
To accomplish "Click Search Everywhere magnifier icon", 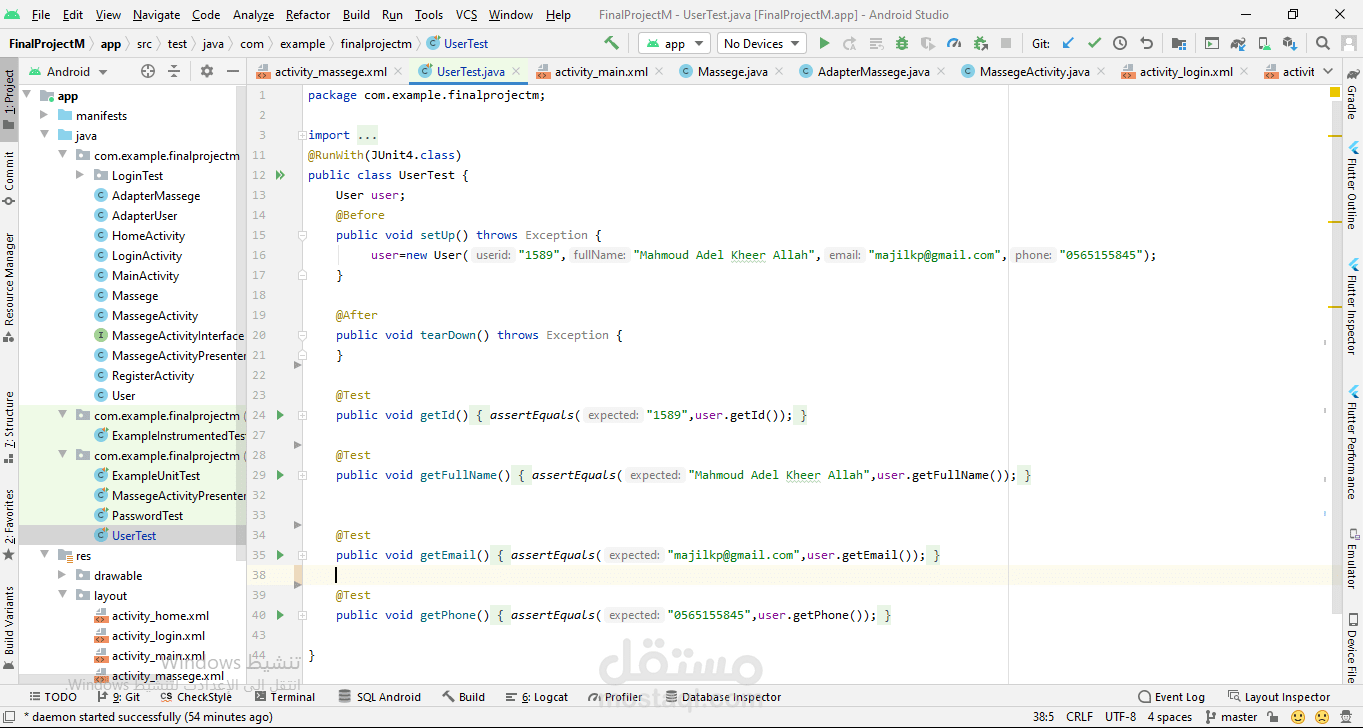I will (1323, 43).
